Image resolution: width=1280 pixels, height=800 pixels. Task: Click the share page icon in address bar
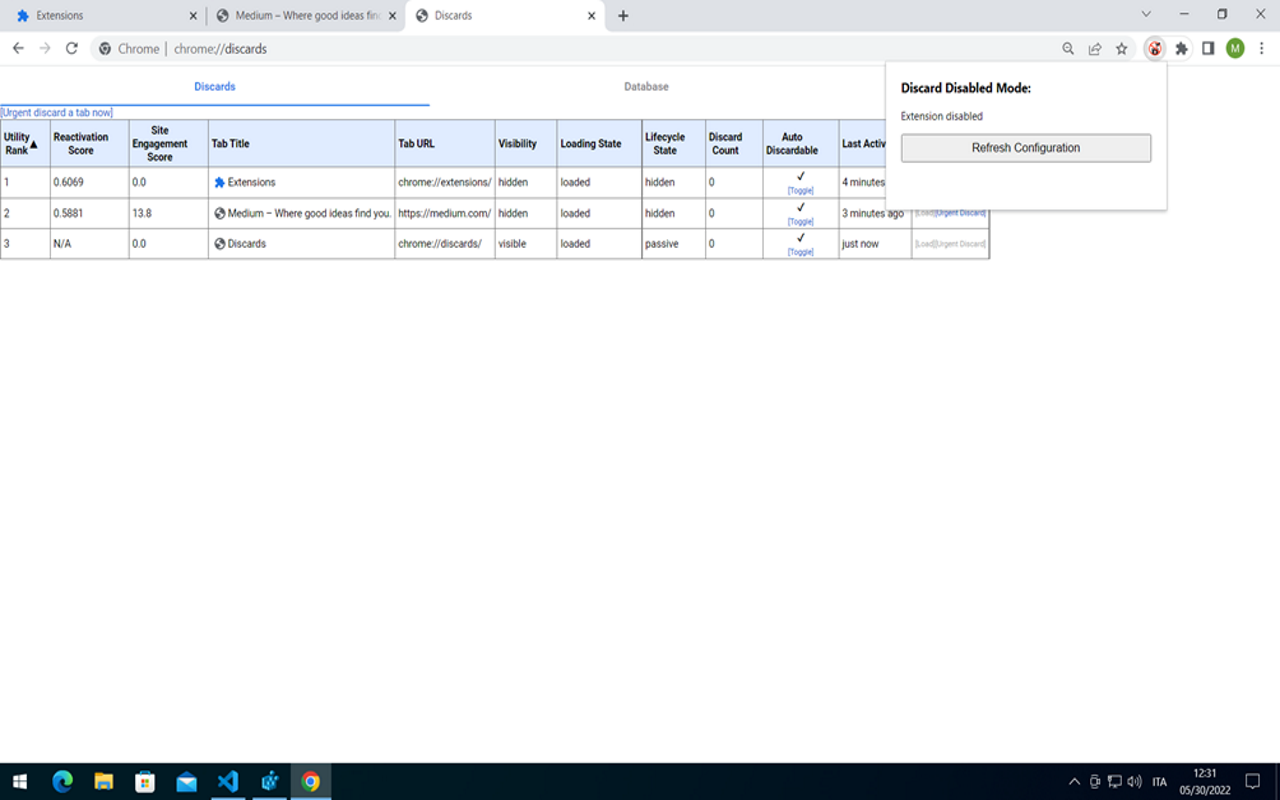coord(1095,48)
